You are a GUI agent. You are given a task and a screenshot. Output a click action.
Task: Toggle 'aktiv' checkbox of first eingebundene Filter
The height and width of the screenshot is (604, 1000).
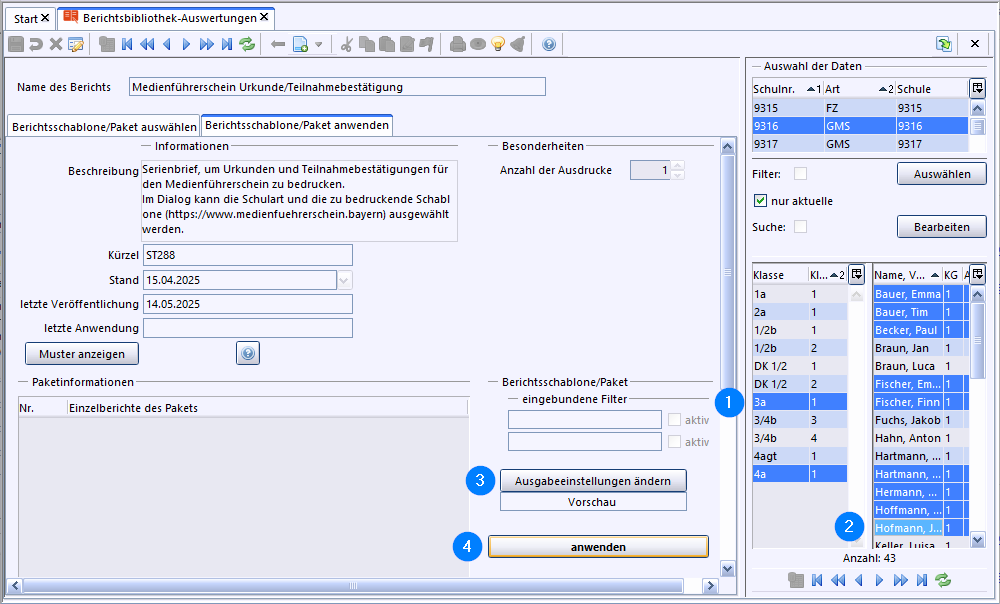pos(674,420)
